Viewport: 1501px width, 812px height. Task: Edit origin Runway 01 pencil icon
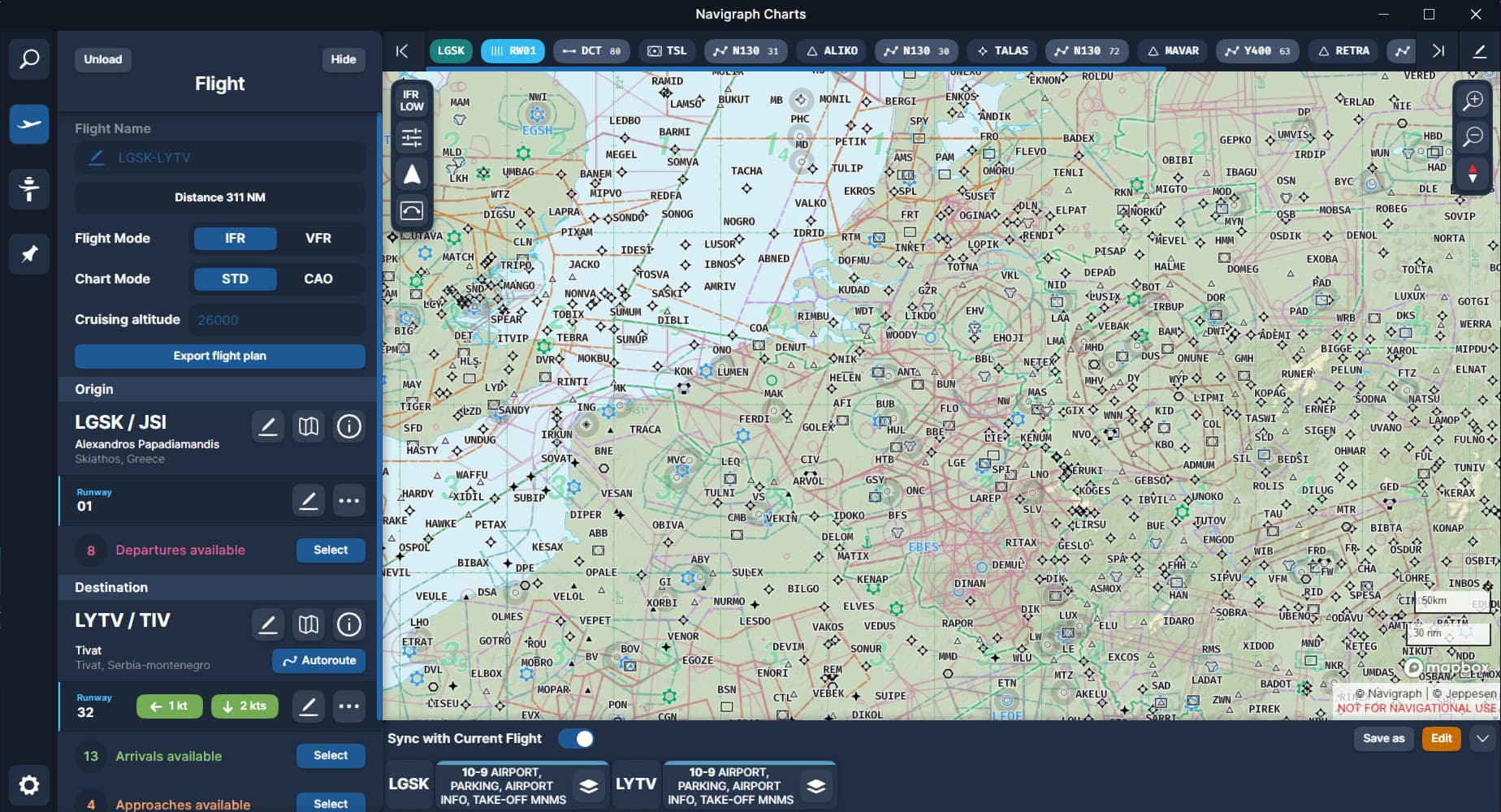[x=309, y=500]
